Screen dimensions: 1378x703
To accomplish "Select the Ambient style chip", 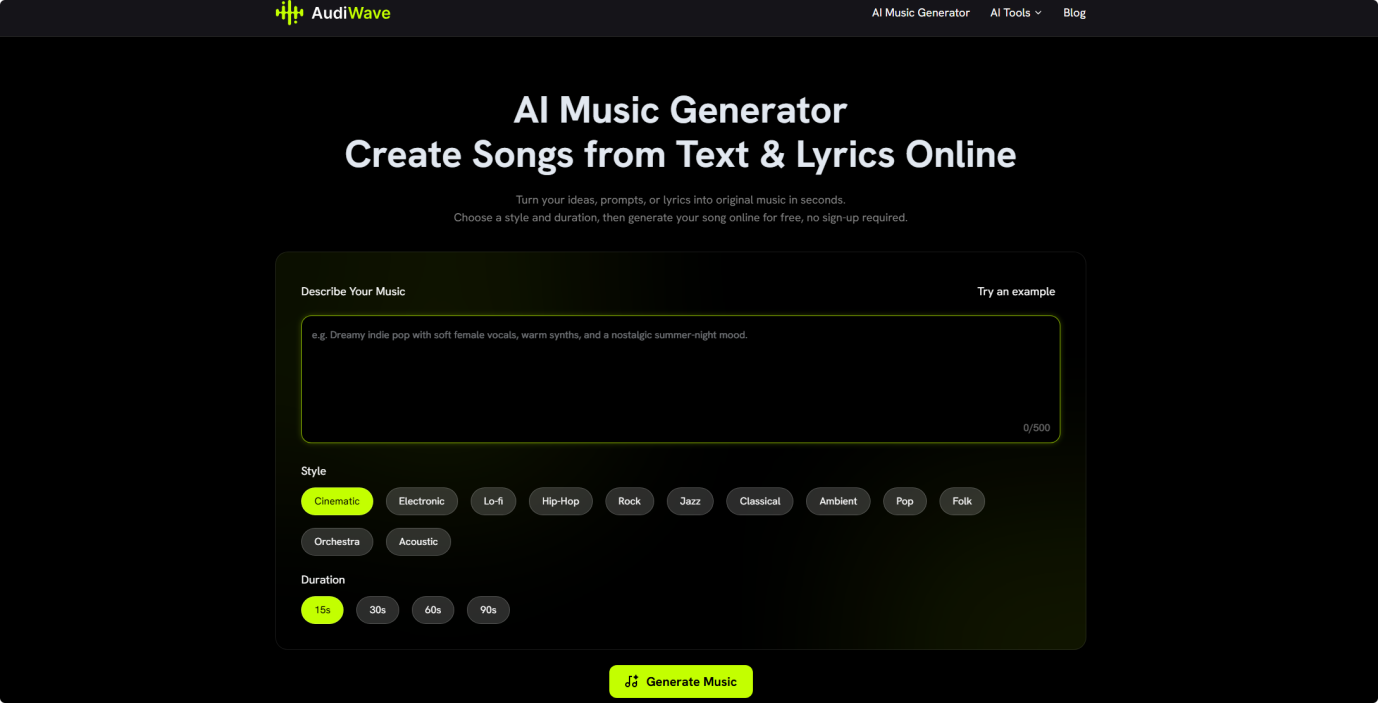I will pos(838,501).
